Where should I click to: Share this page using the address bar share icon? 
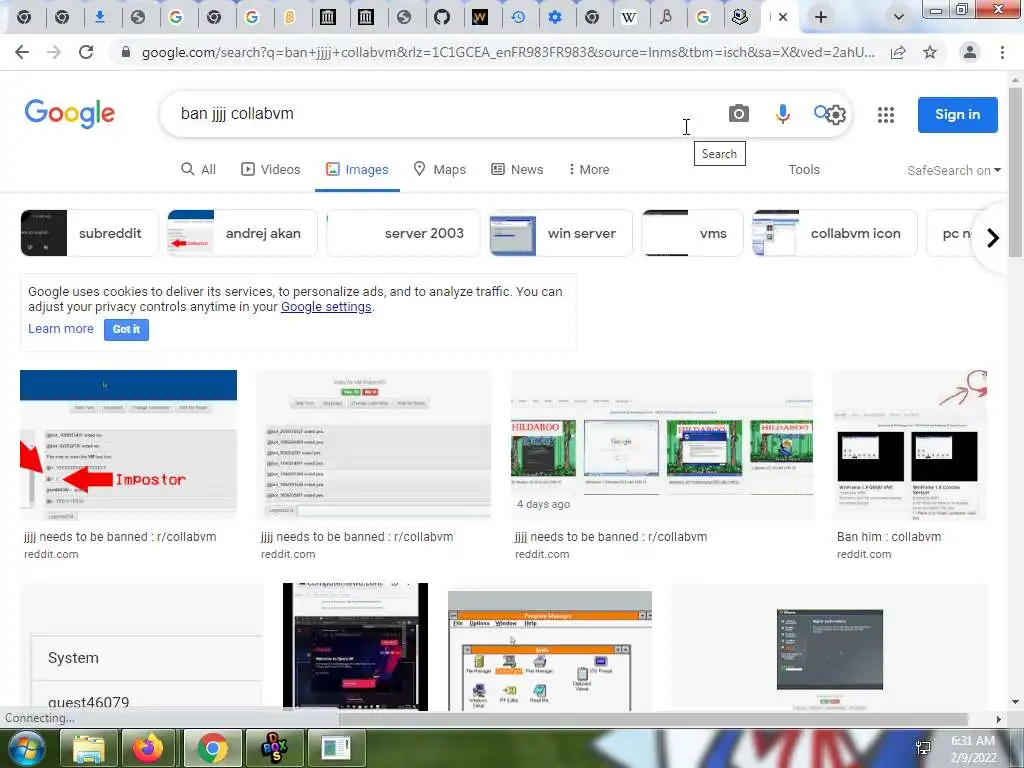tap(898, 52)
